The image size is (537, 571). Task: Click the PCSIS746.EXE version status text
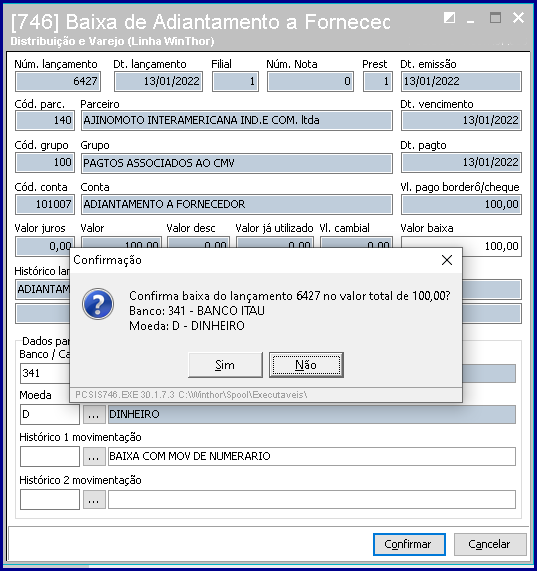point(191,395)
